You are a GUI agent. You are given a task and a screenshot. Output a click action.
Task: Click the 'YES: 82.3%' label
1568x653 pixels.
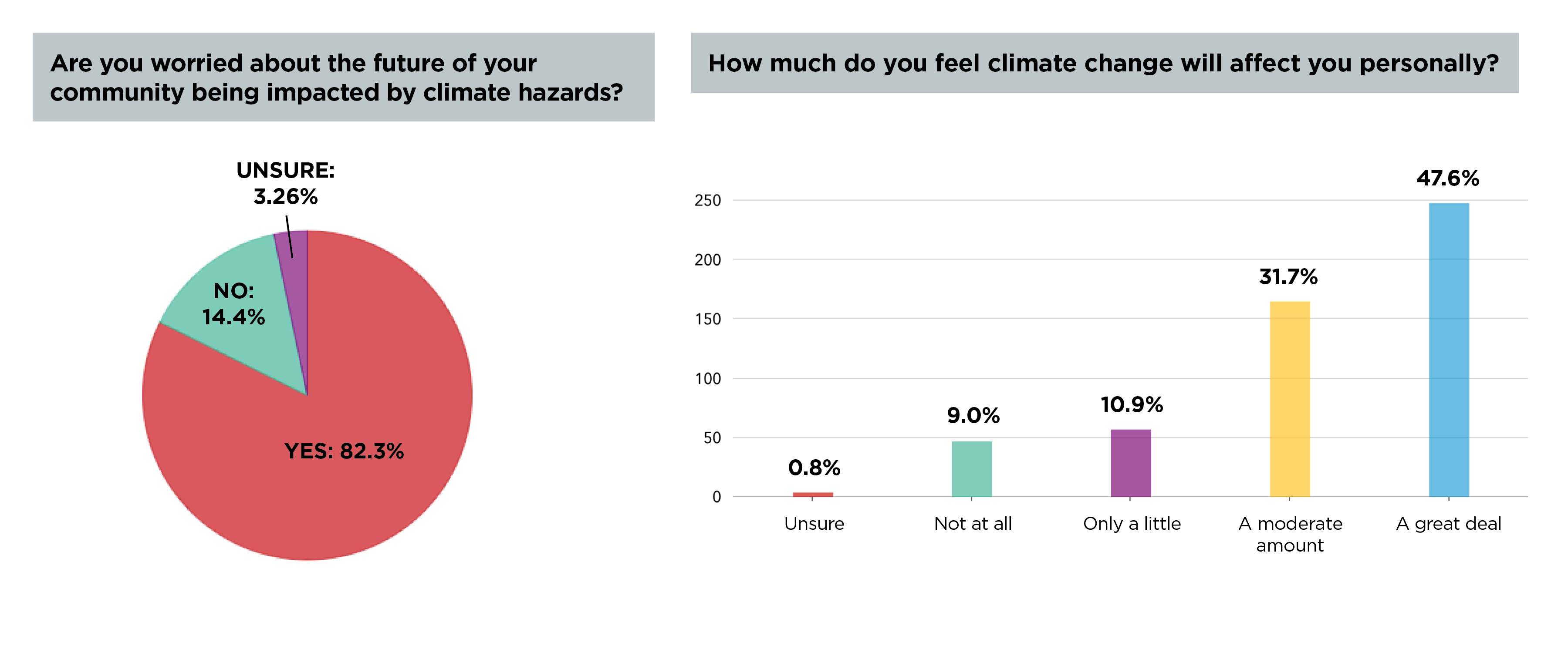[344, 451]
